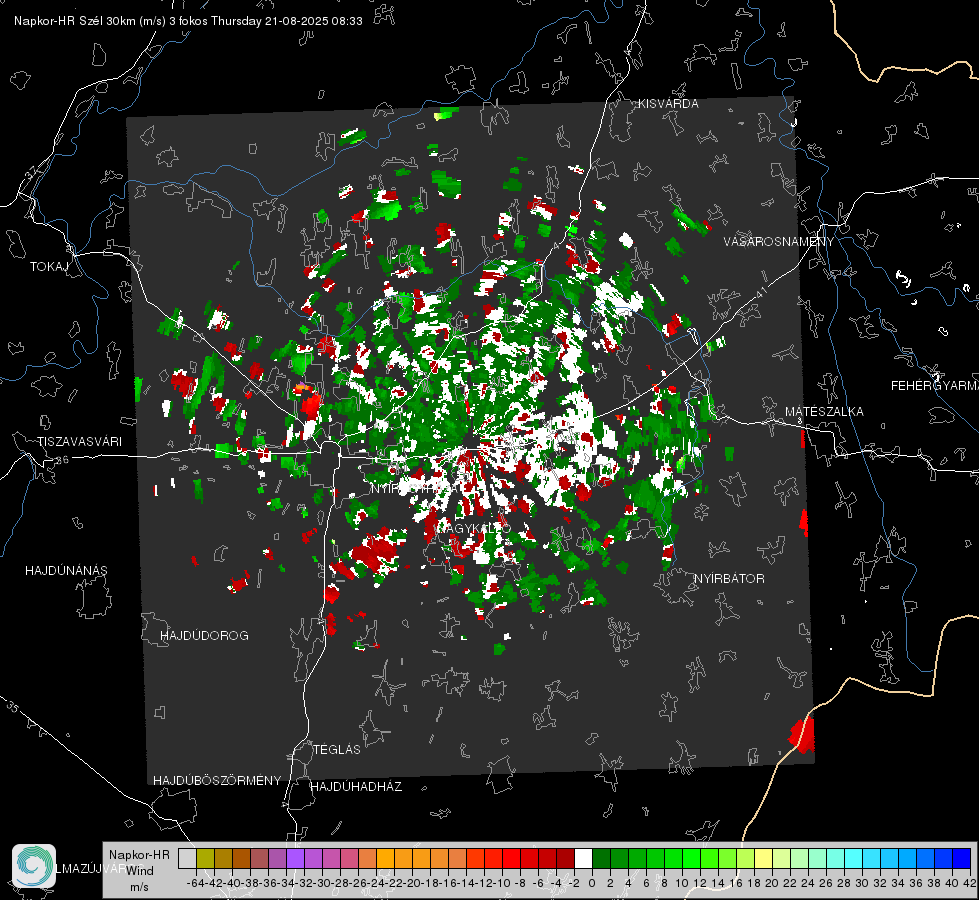The image size is (979, 900).
Task: Click the legend's Wind label
Action: [x=140, y=871]
